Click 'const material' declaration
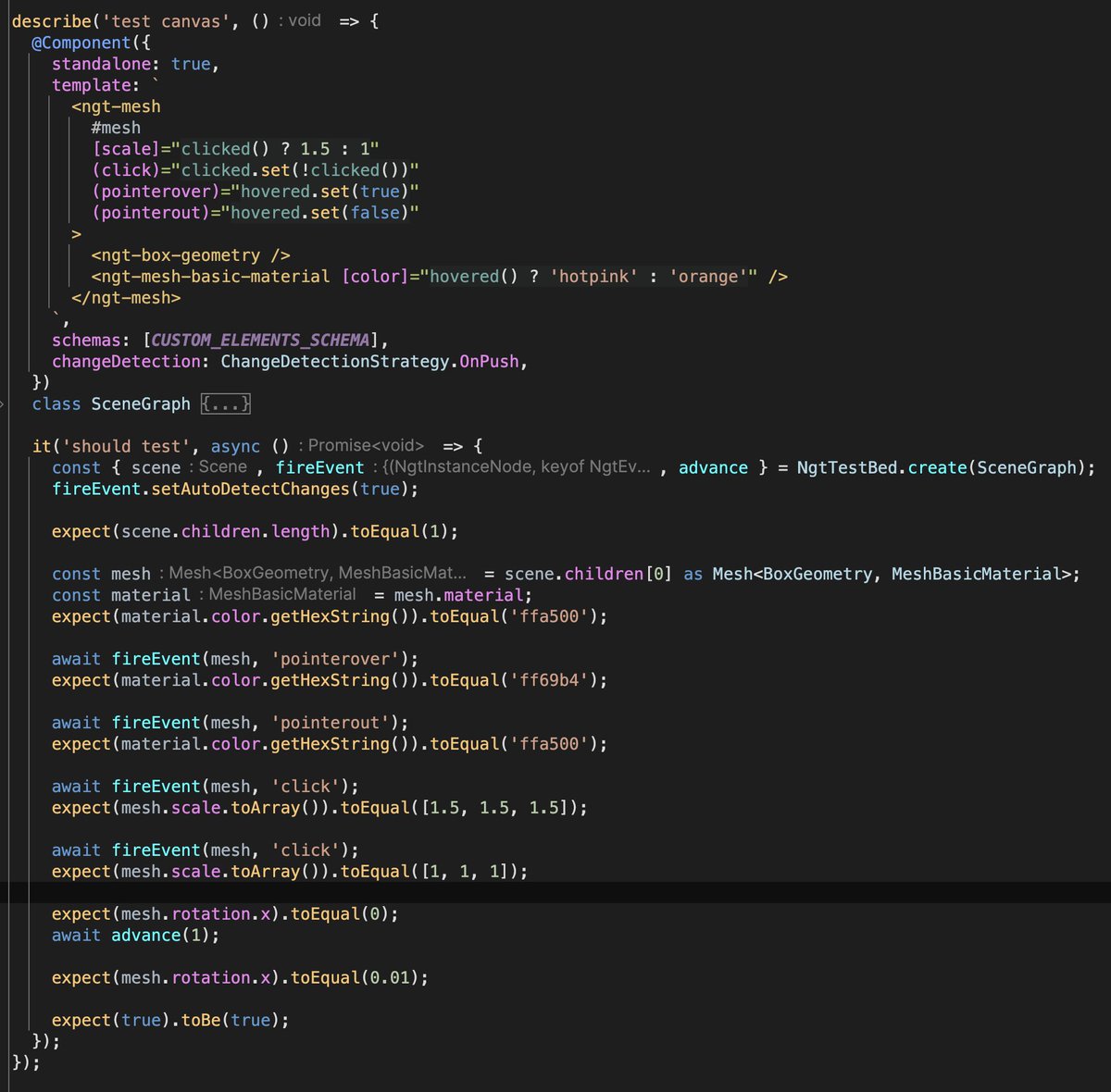Viewport: 1111px width, 1092px height. (x=121, y=596)
